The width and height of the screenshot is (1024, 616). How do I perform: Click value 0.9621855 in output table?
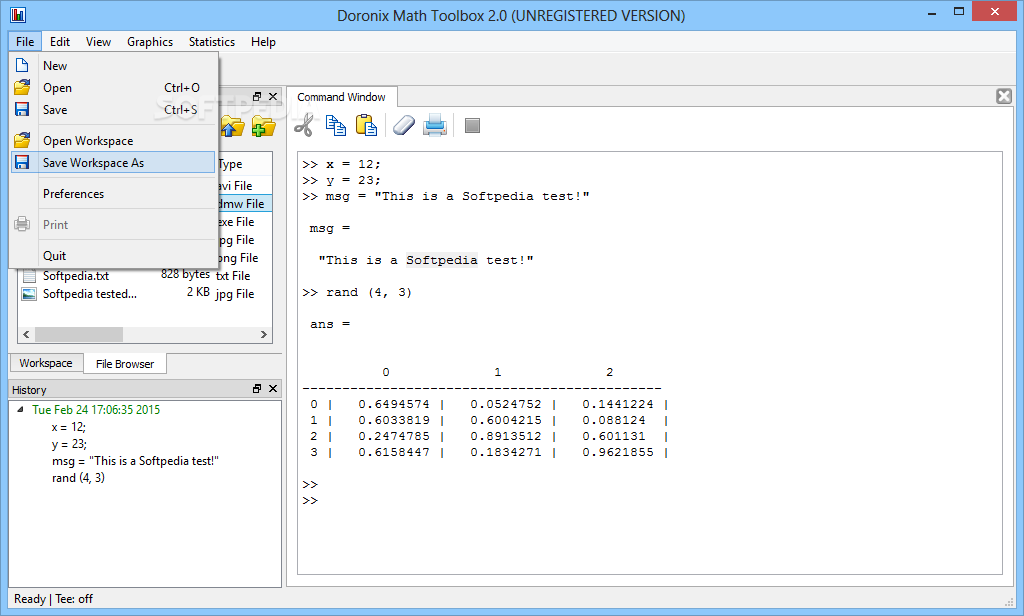[618, 452]
